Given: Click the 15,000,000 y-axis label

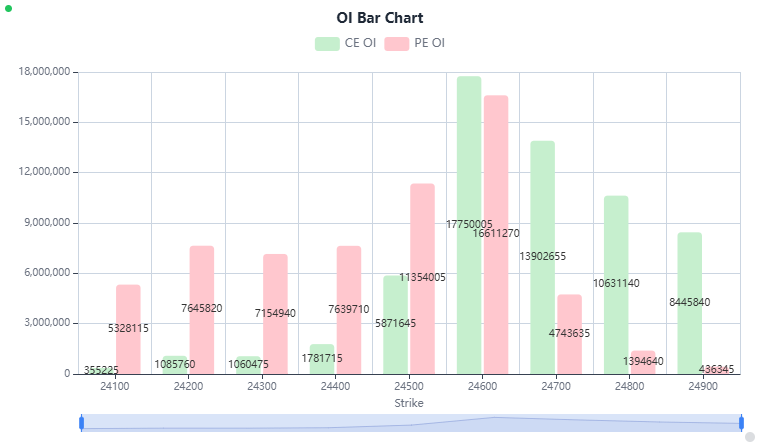Looking at the screenshot, I should (44, 122).
